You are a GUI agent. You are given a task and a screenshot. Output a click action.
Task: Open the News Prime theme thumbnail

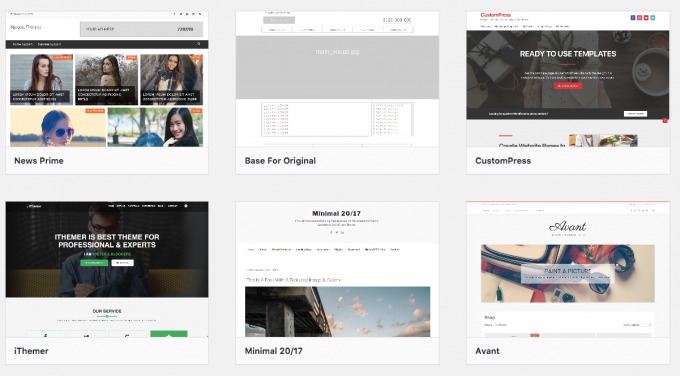coord(107,79)
